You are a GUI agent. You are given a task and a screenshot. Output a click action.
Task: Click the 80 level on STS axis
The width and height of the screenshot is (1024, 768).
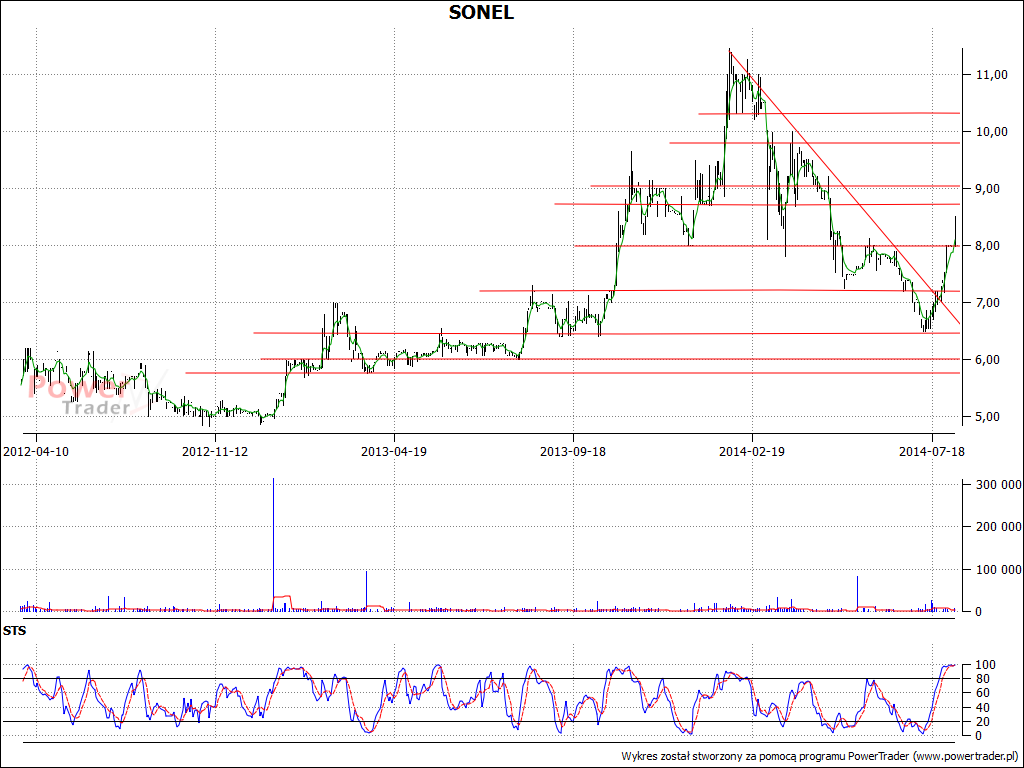click(x=982, y=679)
